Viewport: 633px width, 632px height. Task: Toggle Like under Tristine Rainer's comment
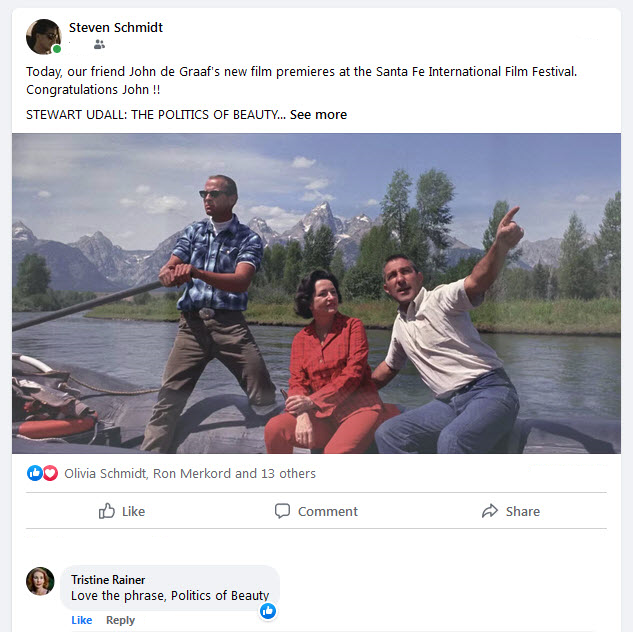[82, 620]
